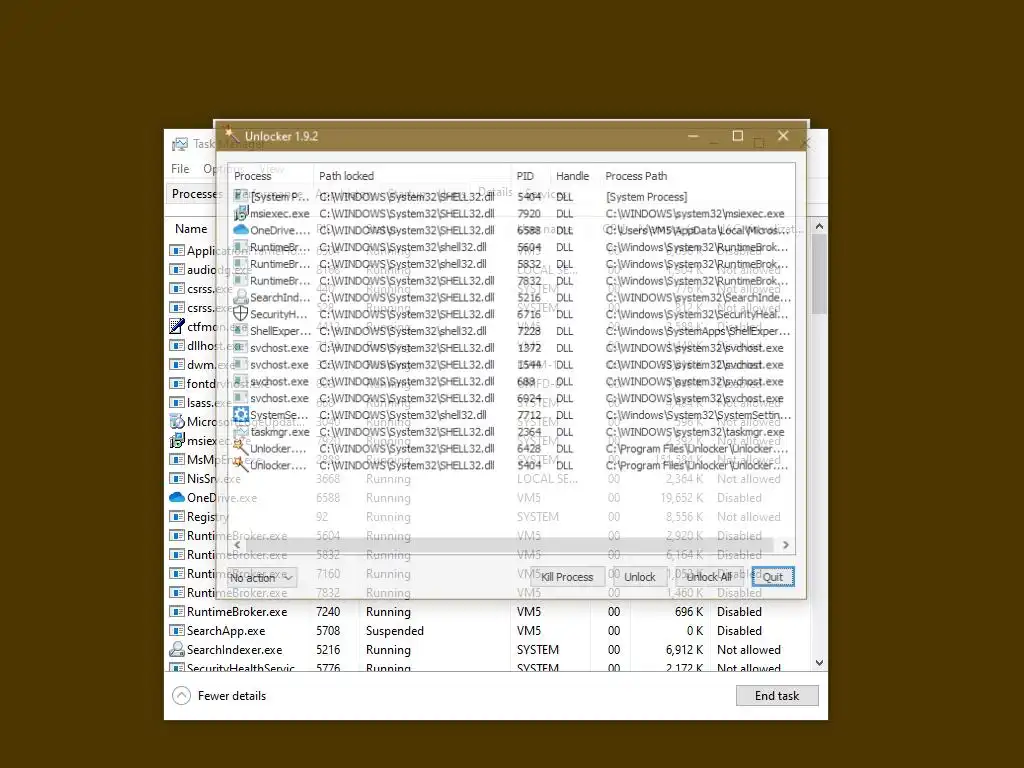The image size is (1024, 768).
Task: Select Unlocker wand icon with PID 6428
Action: click(x=240, y=449)
